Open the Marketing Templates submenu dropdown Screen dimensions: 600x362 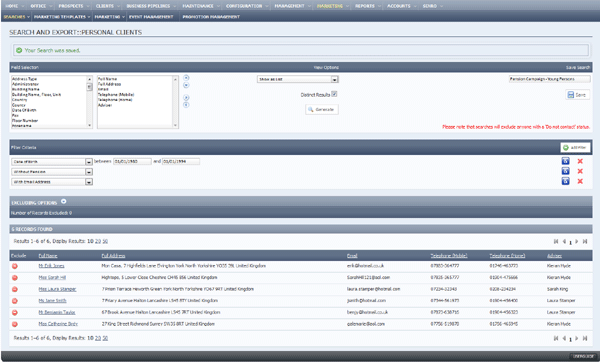(62, 17)
